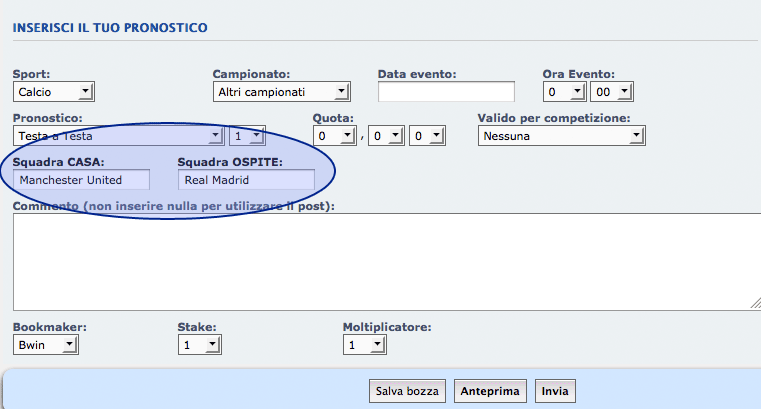Open the Moltiplicatore dropdown
The width and height of the screenshot is (761, 409).
pos(365,344)
